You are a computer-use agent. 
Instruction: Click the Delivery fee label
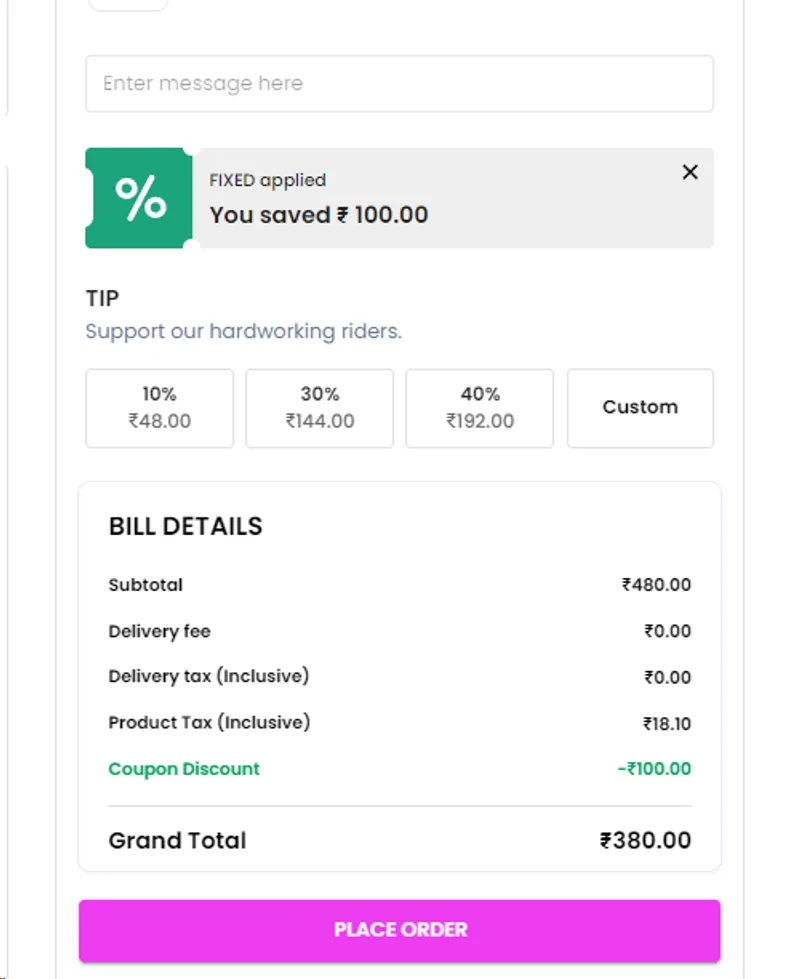pos(159,631)
